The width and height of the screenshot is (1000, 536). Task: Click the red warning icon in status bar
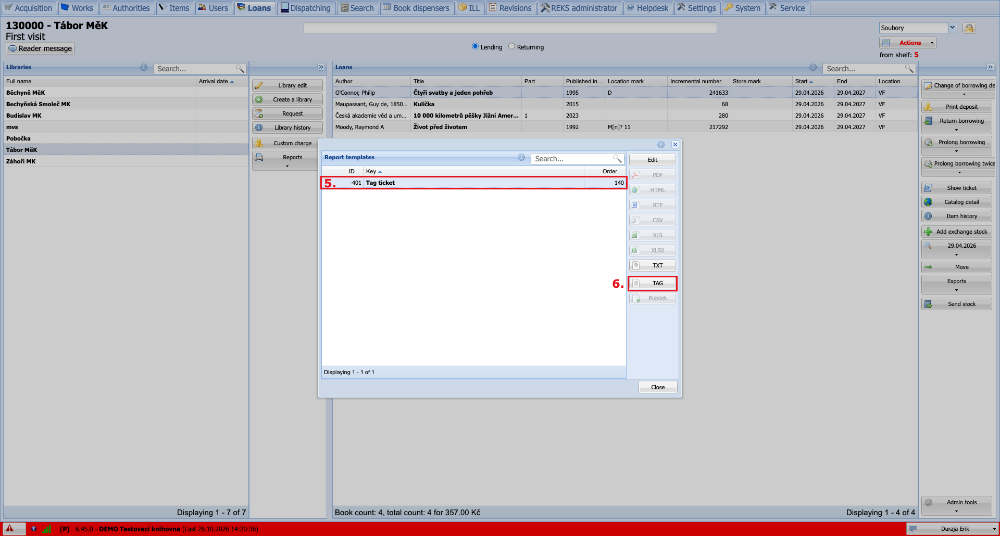tap(10, 528)
